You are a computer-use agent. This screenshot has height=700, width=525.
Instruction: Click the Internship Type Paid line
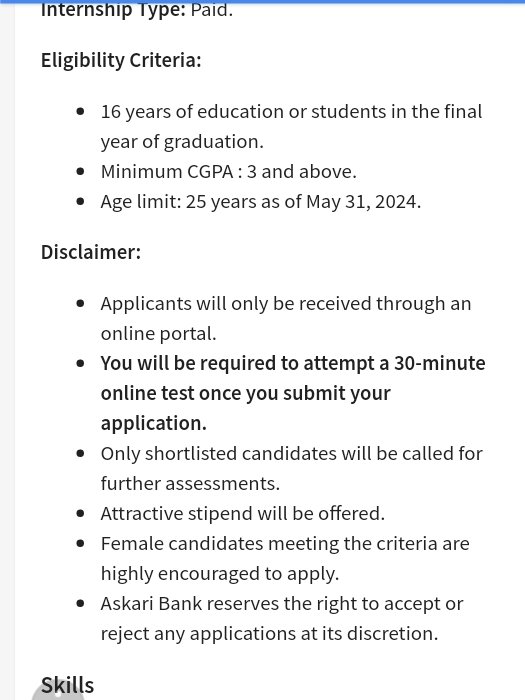click(x=137, y=10)
